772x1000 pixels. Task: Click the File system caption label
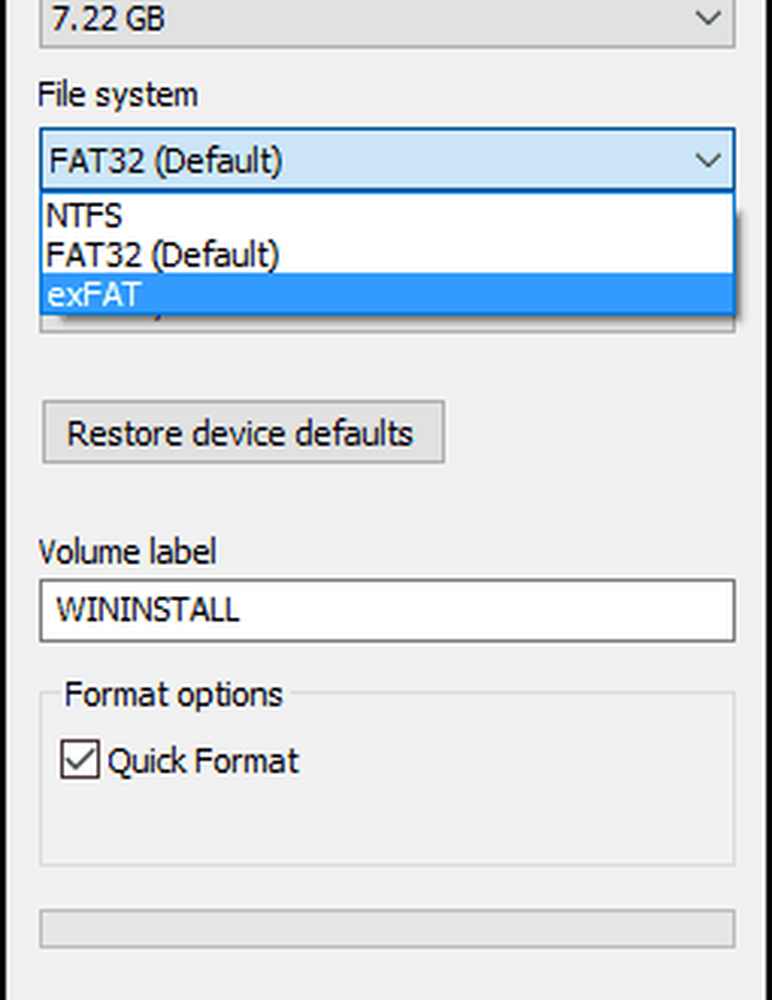tap(118, 95)
